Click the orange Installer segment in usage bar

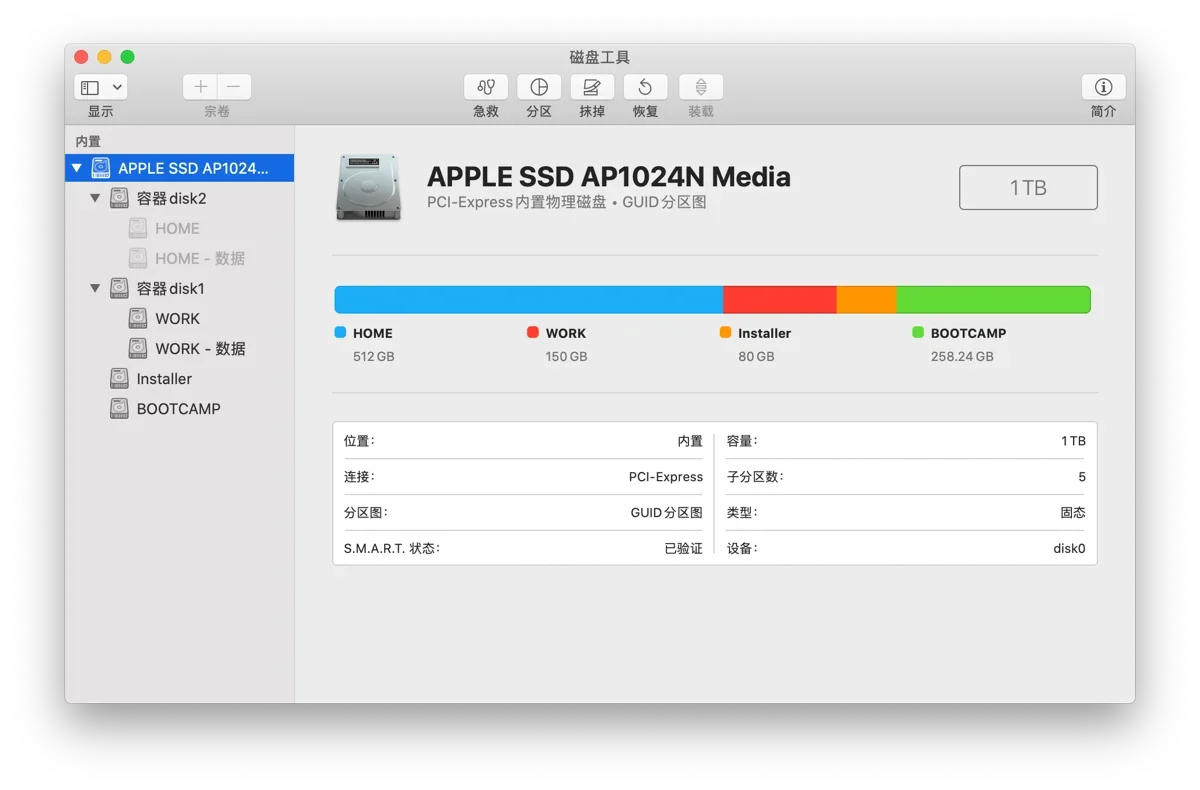(x=866, y=299)
